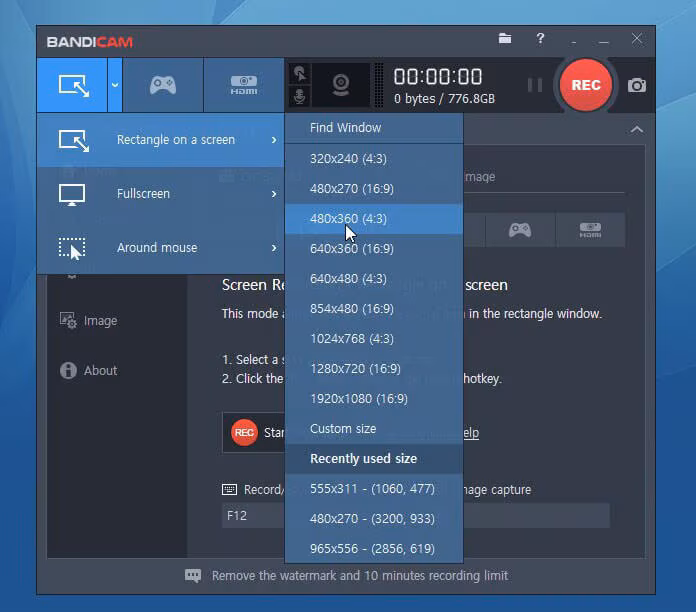Click the pause recording button
This screenshot has height=612, width=696.
(x=534, y=85)
